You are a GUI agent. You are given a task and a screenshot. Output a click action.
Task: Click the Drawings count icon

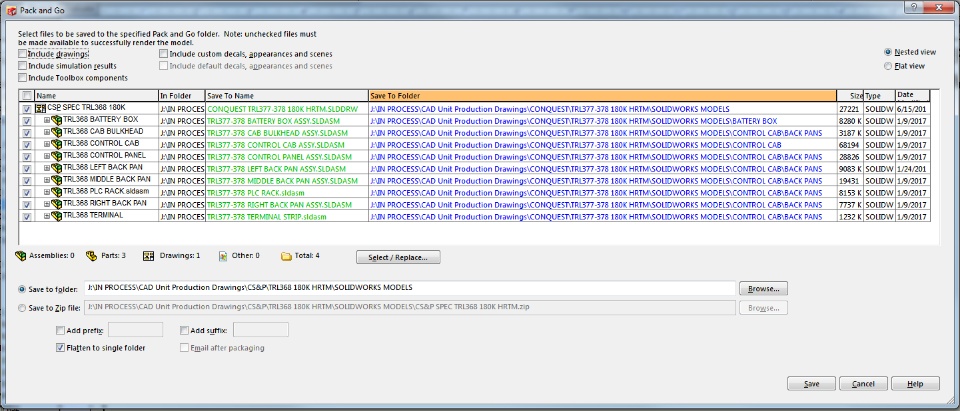click(148, 256)
